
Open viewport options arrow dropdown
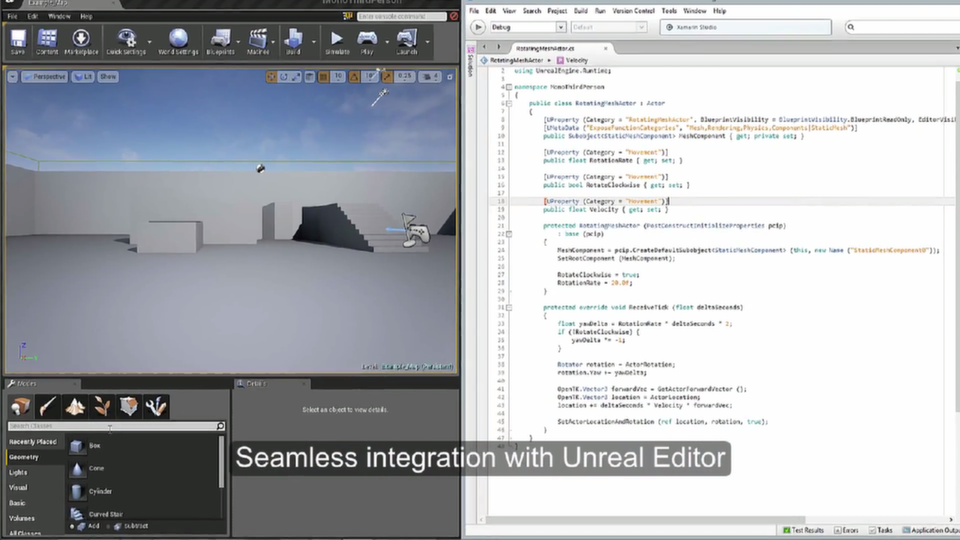click(x=13, y=77)
